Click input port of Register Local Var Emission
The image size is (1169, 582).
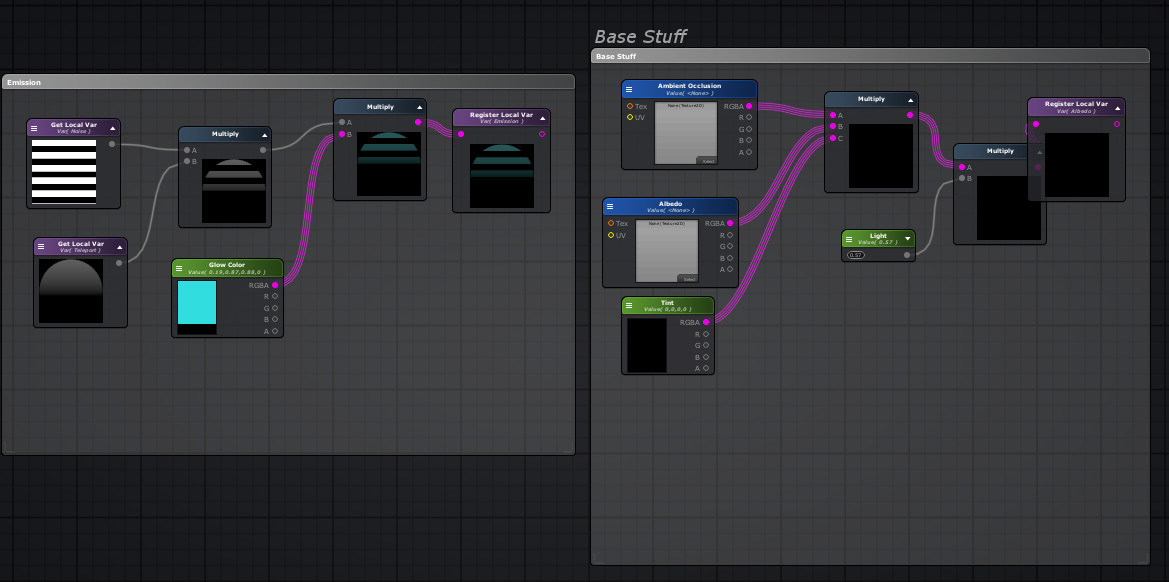461,134
